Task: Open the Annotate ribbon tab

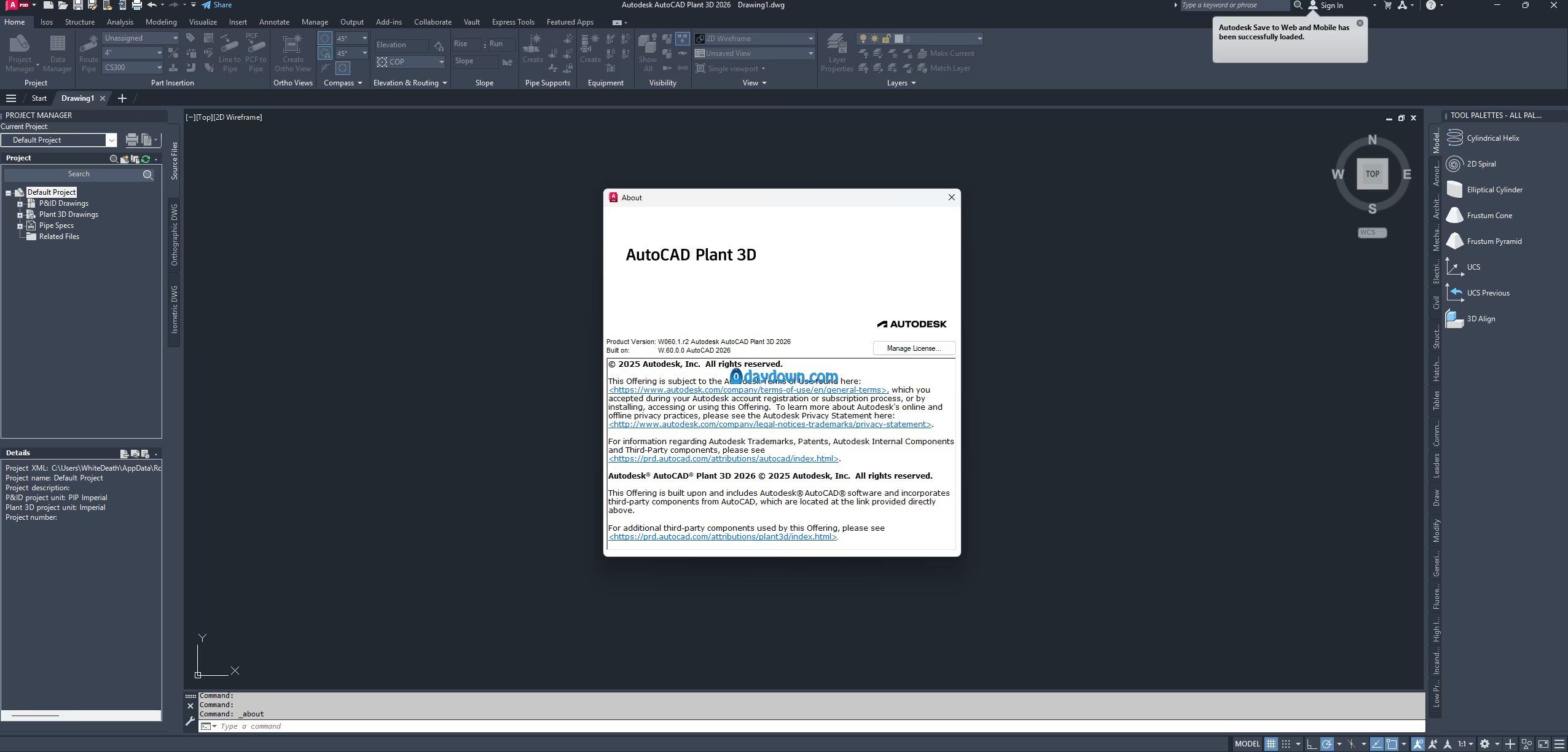Action: coord(274,22)
